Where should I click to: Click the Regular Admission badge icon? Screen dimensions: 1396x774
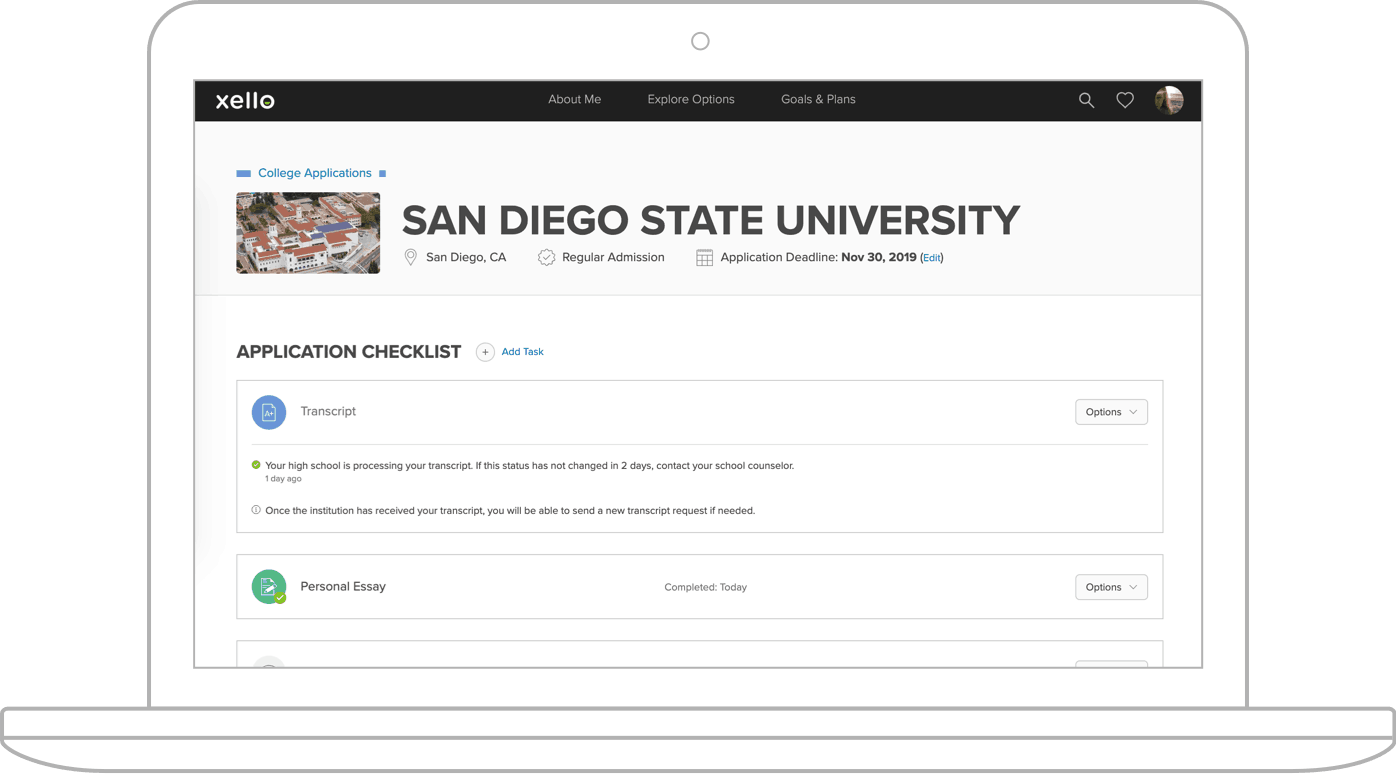pos(546,257)
